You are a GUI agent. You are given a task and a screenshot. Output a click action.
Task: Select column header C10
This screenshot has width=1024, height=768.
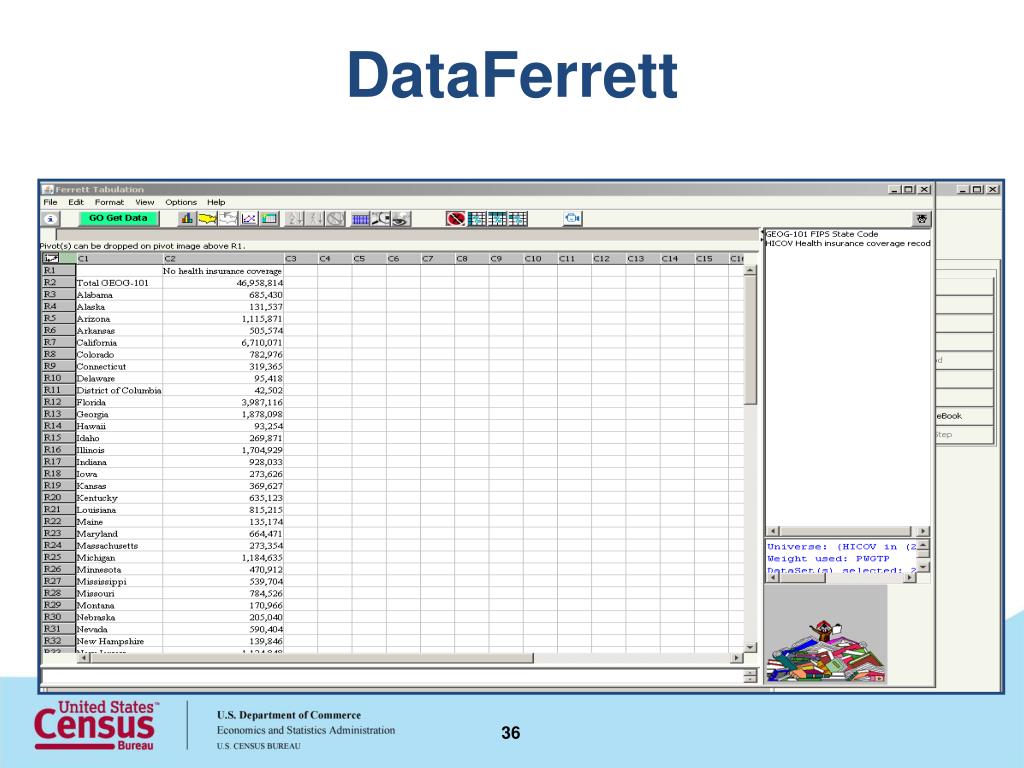tap(540, 259)
